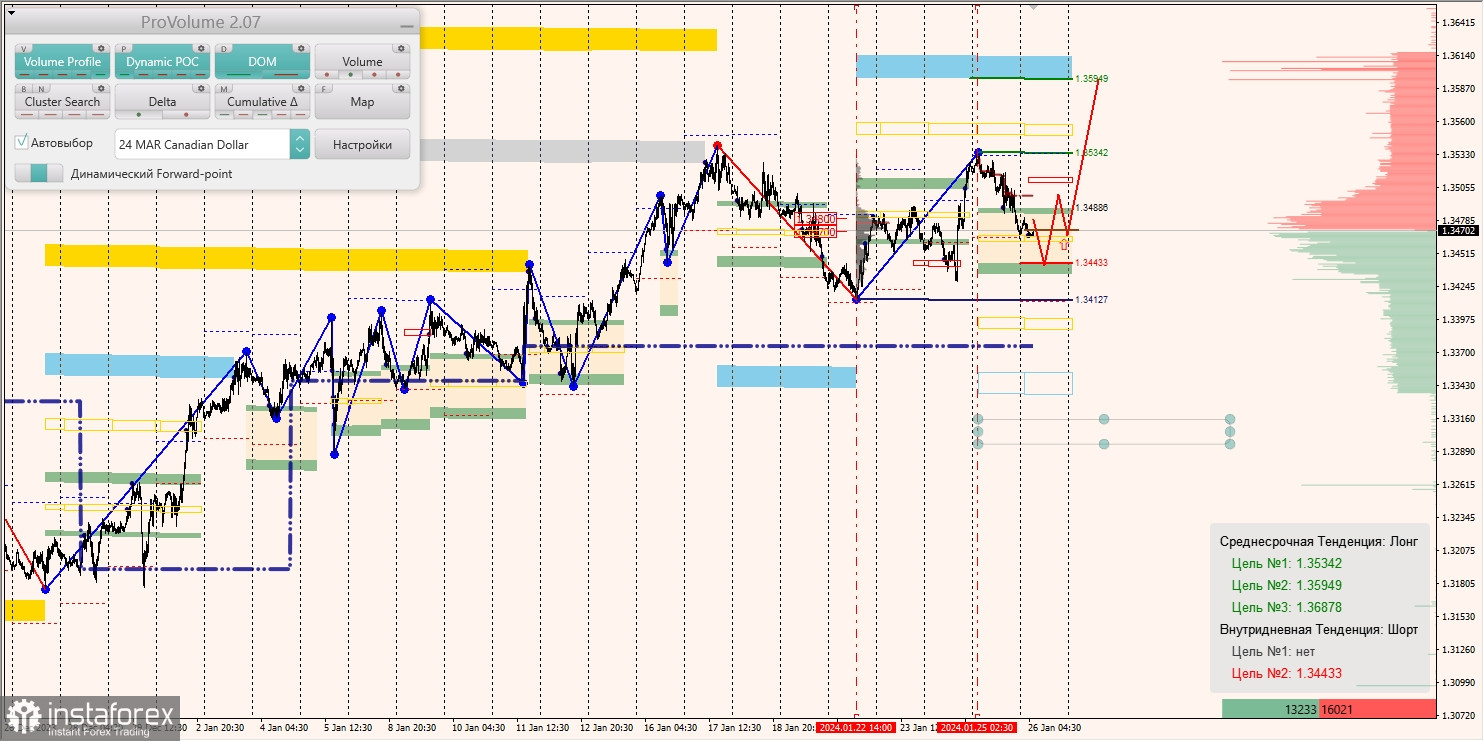The width and height of the screenshot is (1484, 741).
Task: Click the 1.34886 level label
Action: click(1091, 208)
